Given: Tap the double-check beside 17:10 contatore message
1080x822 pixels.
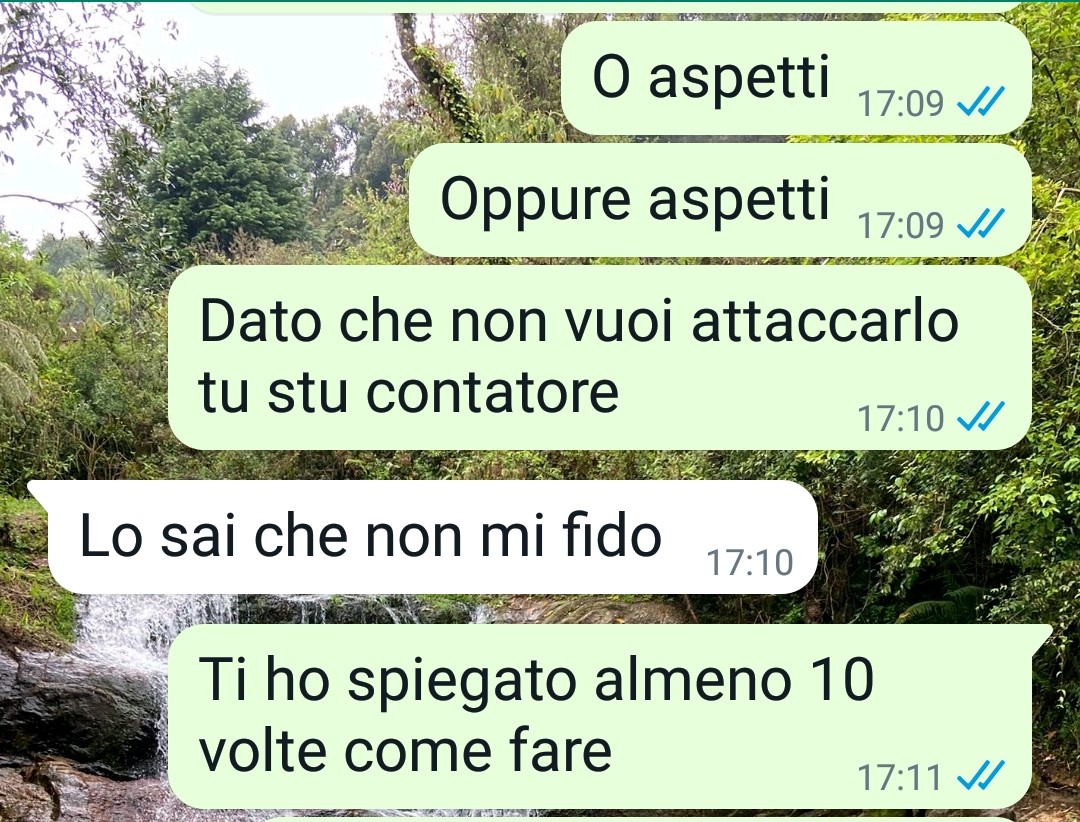Looking at the screenshot, I should pos(981,417).
